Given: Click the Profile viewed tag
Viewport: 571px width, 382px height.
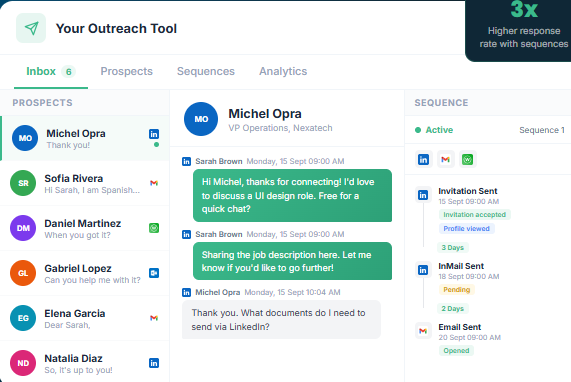Looking at the screenshot, I should 466,229.
